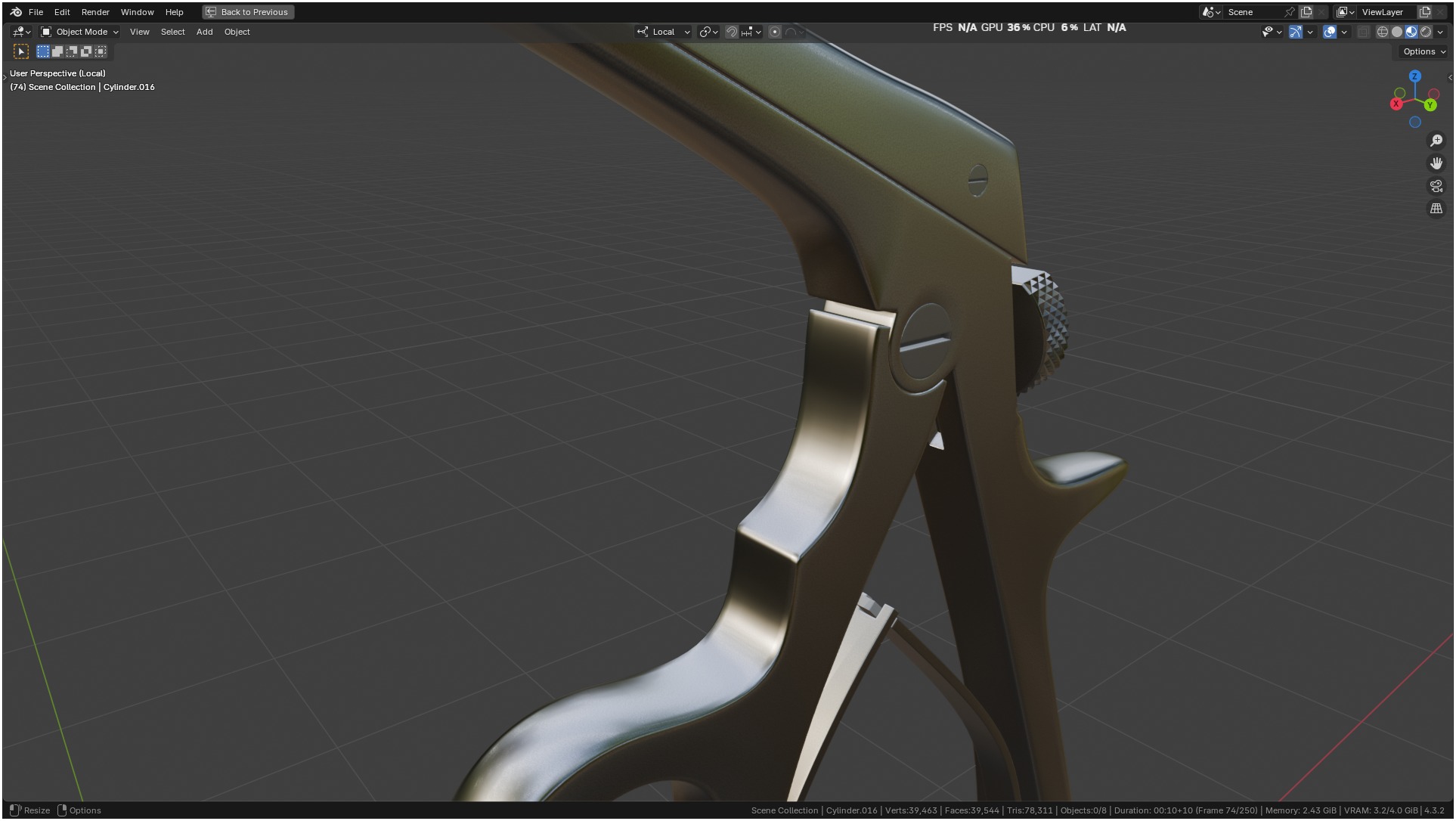Select Material Preview shading mode
Viewport: 1456px width, 821px height.
coord(1411,32)
